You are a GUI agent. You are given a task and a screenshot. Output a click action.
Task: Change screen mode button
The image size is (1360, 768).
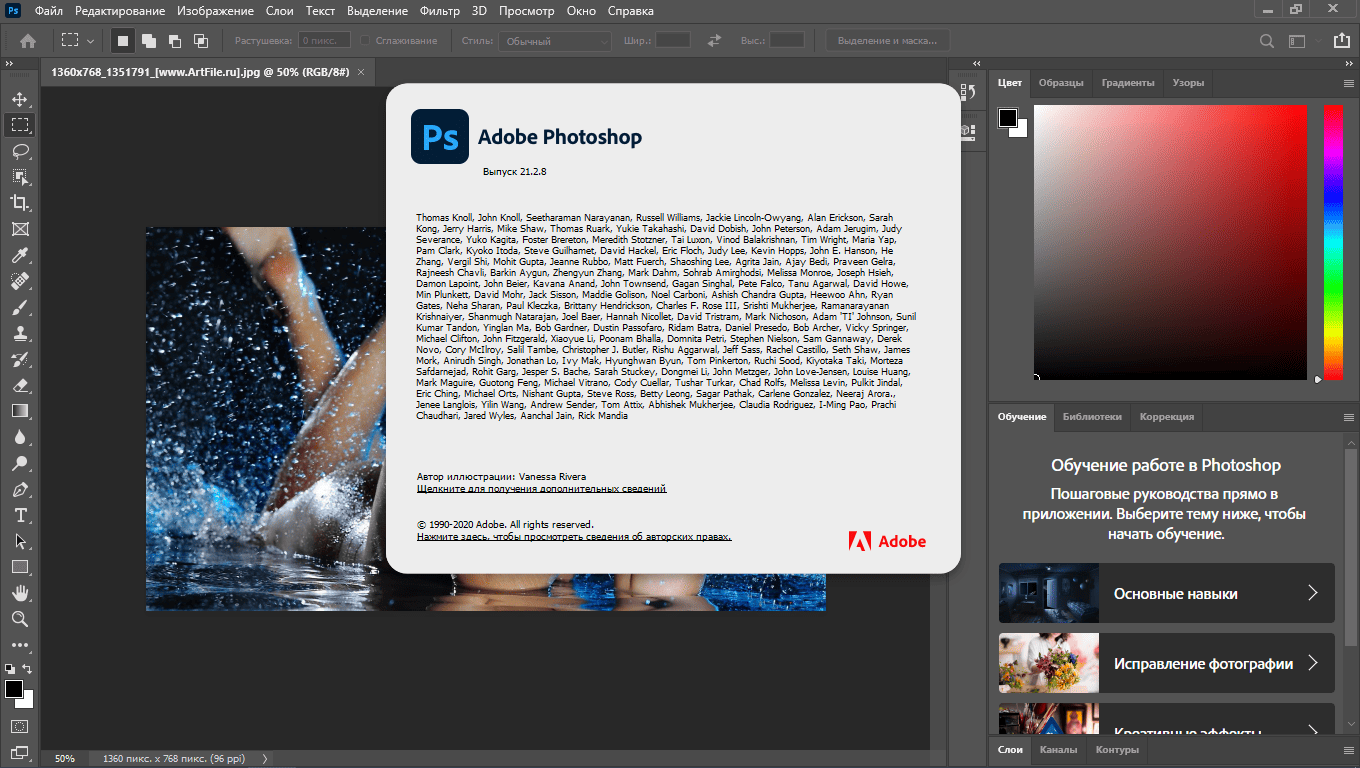pos(20,751)
